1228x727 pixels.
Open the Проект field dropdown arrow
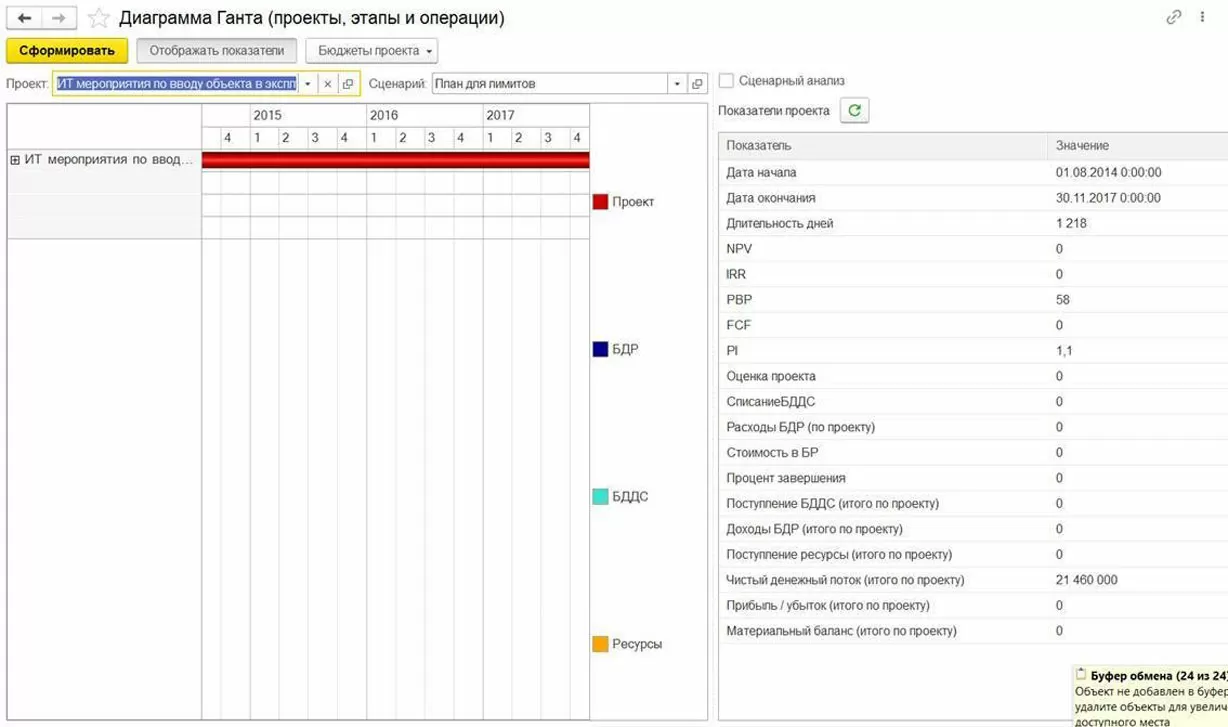point(308,84)
